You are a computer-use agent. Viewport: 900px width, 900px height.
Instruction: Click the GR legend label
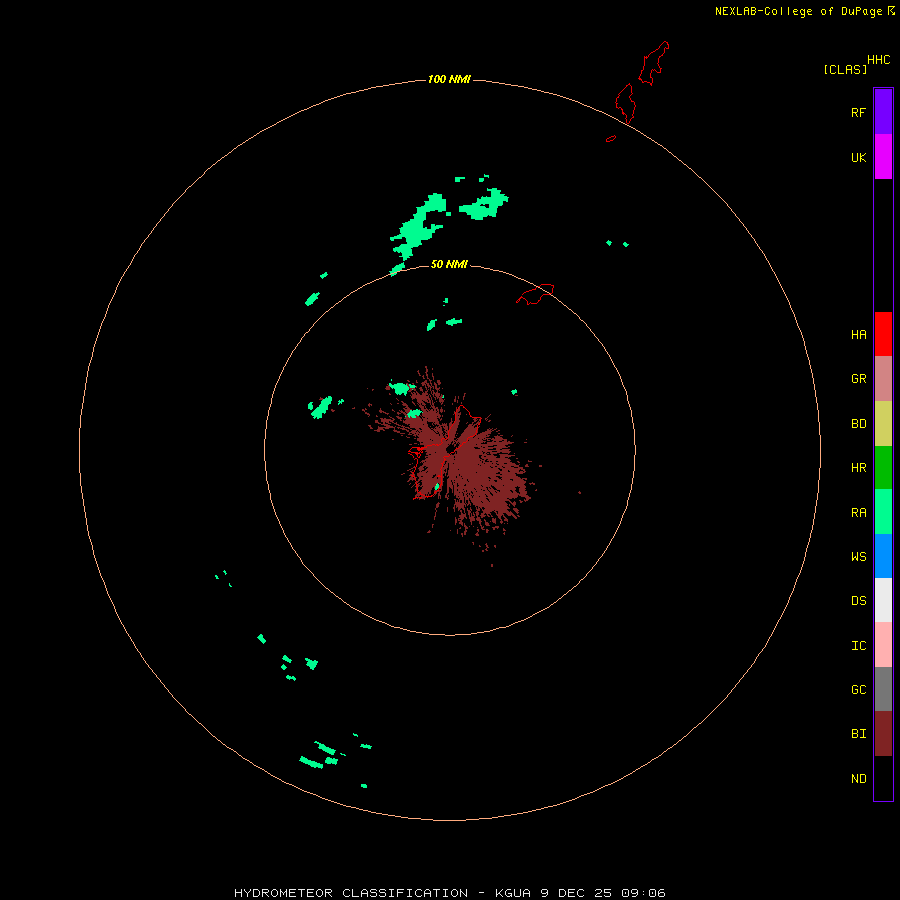pyautogui.click(x=858, y=379)
